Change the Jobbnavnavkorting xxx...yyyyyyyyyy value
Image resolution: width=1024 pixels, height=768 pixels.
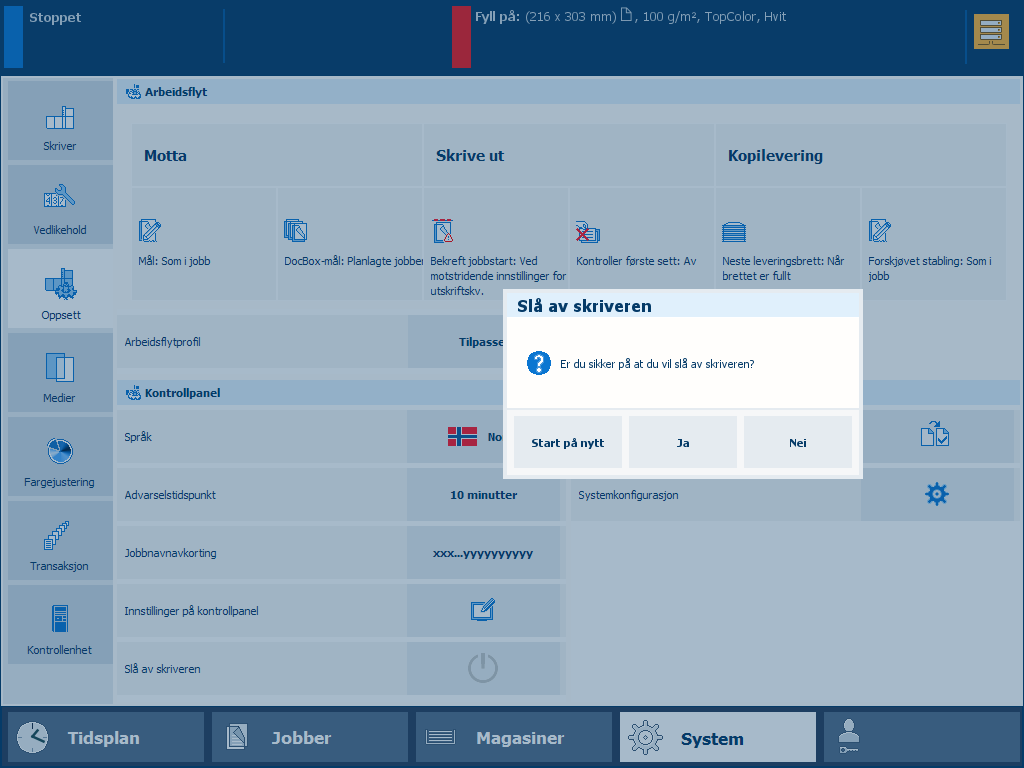[x=483, y=552]
